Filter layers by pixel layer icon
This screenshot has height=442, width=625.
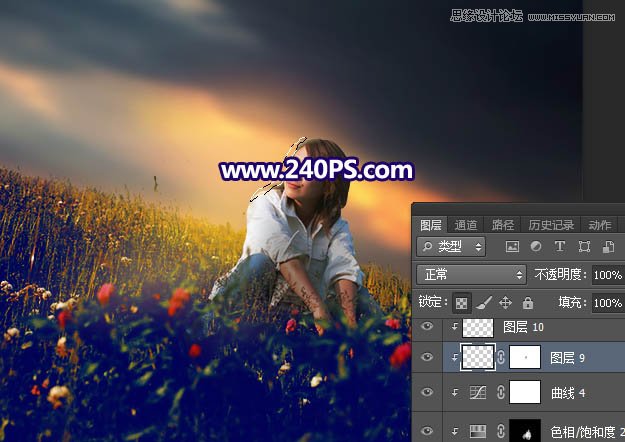click(x=513, y=247)
